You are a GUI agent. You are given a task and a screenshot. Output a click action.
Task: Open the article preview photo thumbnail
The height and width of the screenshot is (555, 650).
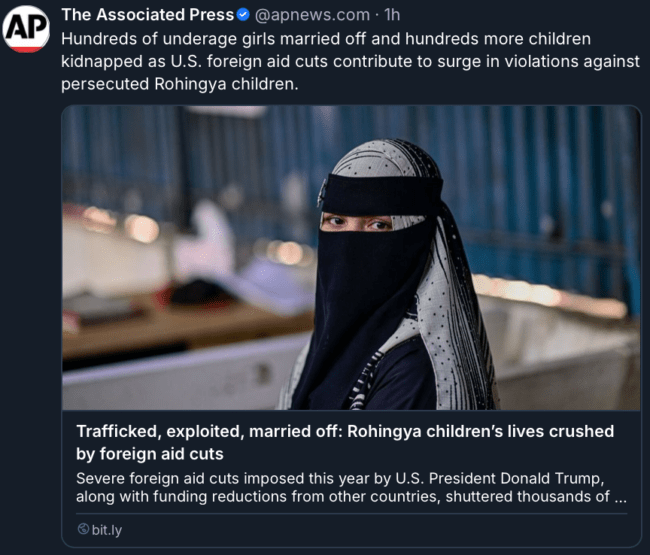[x=351, y=258]
